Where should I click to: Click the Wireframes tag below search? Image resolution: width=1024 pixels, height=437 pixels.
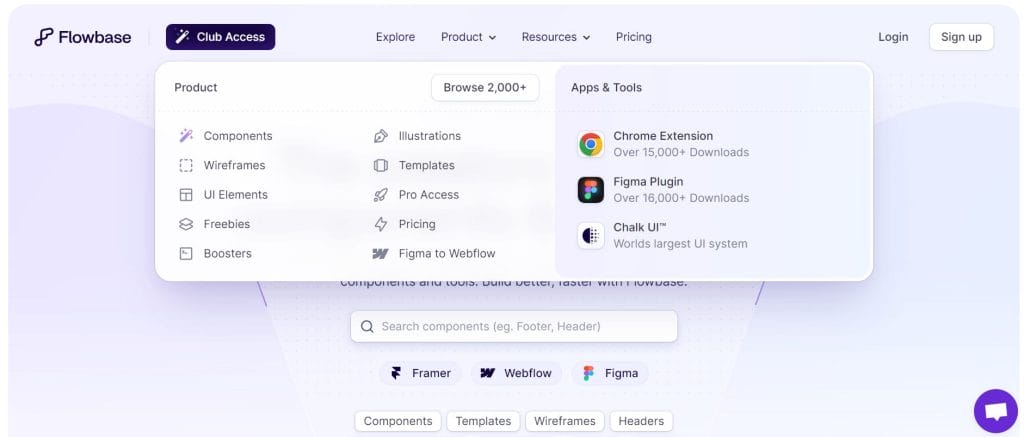pos(565,421)
